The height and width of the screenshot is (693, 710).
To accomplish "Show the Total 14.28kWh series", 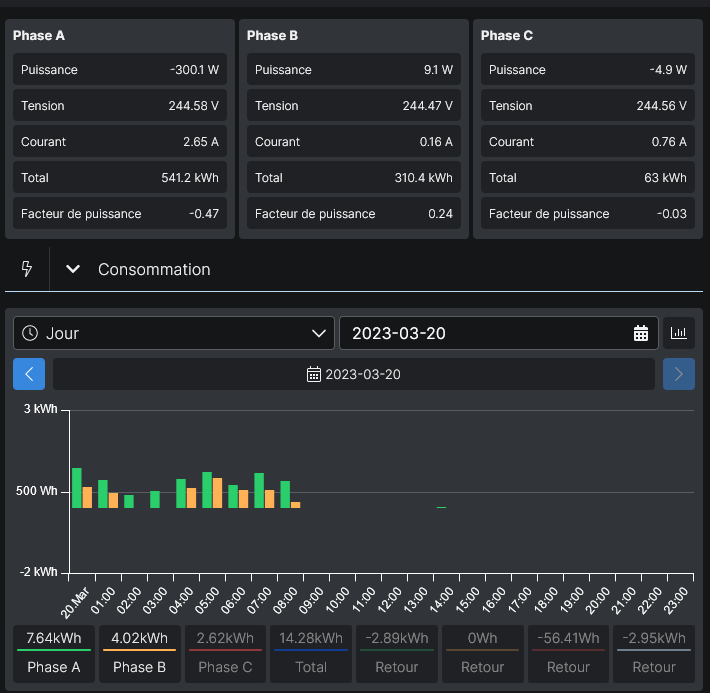I will point(311,654).
